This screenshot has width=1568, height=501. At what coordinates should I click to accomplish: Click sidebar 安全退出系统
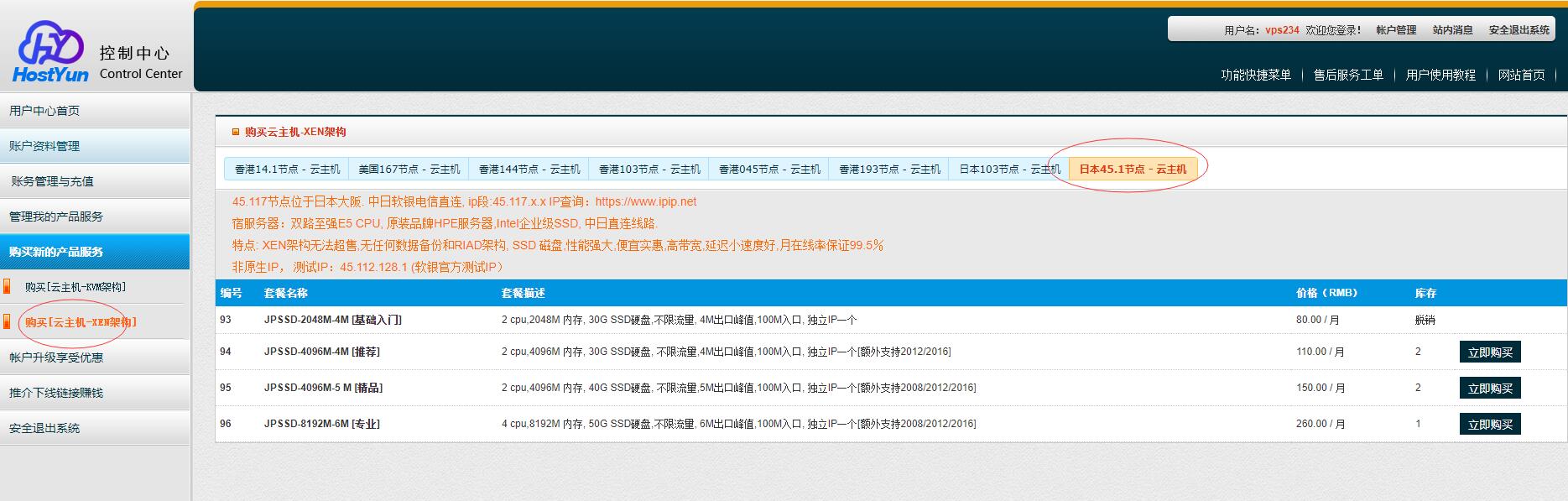95,427
